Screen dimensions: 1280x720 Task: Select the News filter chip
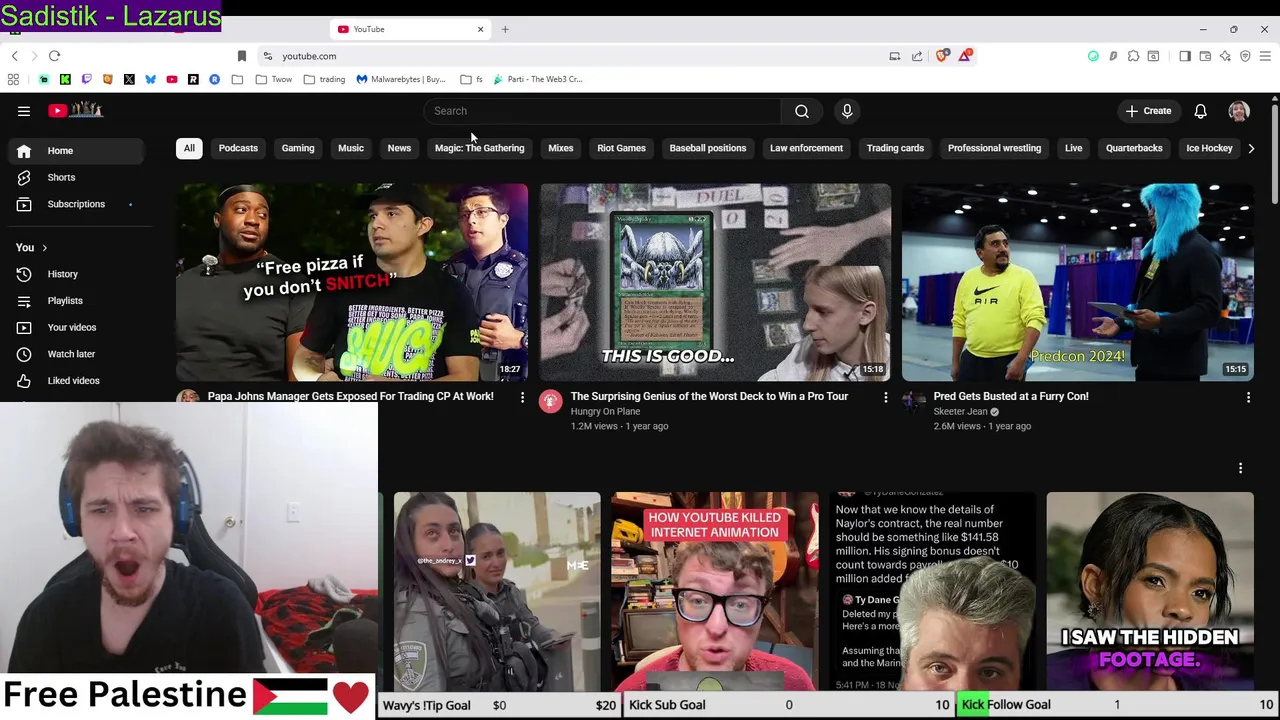pyautogui.click(x=399, y=148)
